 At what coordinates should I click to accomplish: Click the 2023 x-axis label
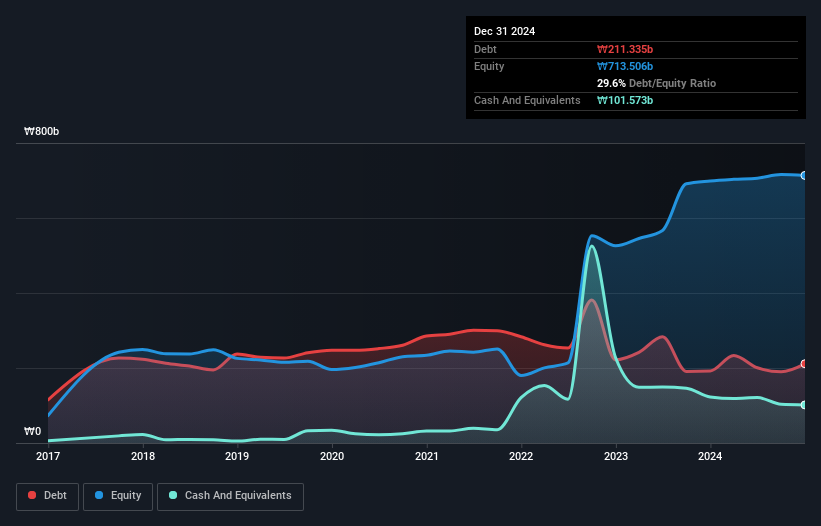tap(616, 456)
